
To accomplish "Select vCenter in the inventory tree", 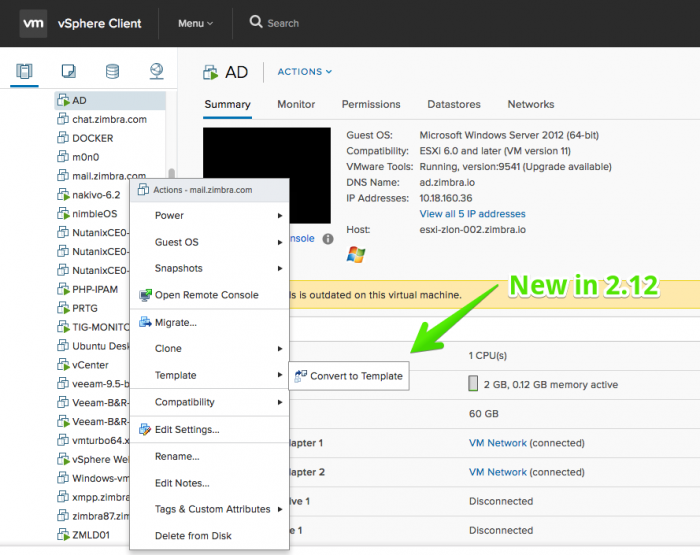I will tap(92, 365).
